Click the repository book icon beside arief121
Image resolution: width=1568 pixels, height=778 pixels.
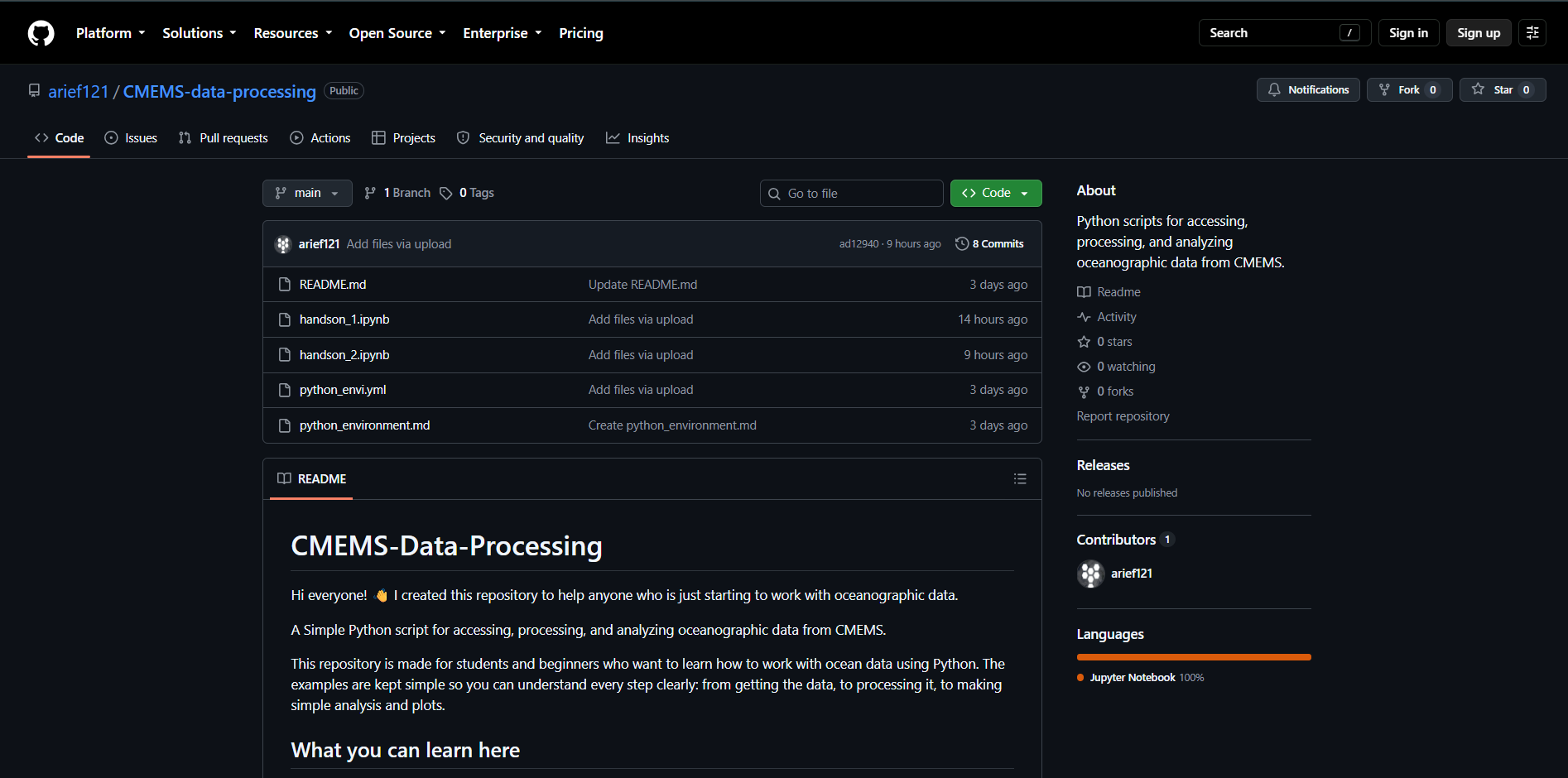coord(34,90)
